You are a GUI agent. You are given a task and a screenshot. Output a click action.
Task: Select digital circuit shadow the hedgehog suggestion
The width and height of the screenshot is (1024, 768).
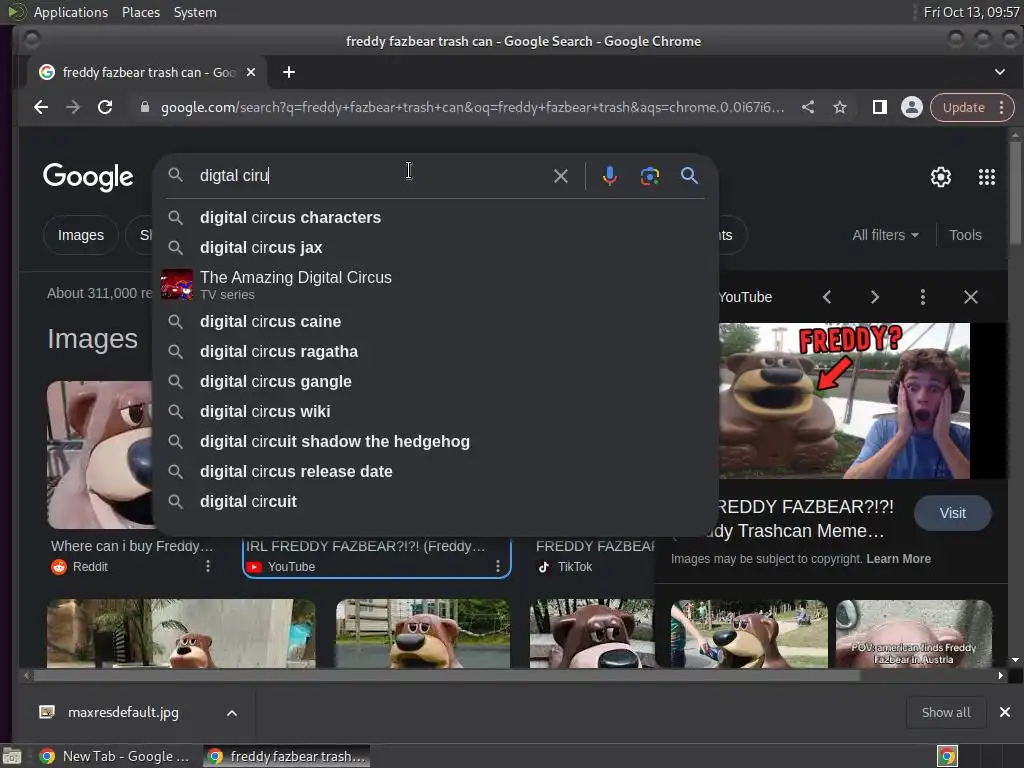tap(436, 441)
